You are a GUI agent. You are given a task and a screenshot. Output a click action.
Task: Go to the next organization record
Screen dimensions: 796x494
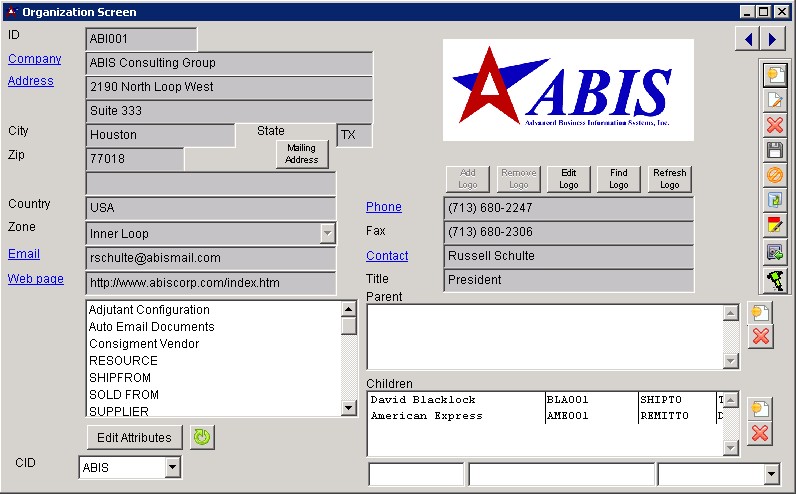coord(772,39)
